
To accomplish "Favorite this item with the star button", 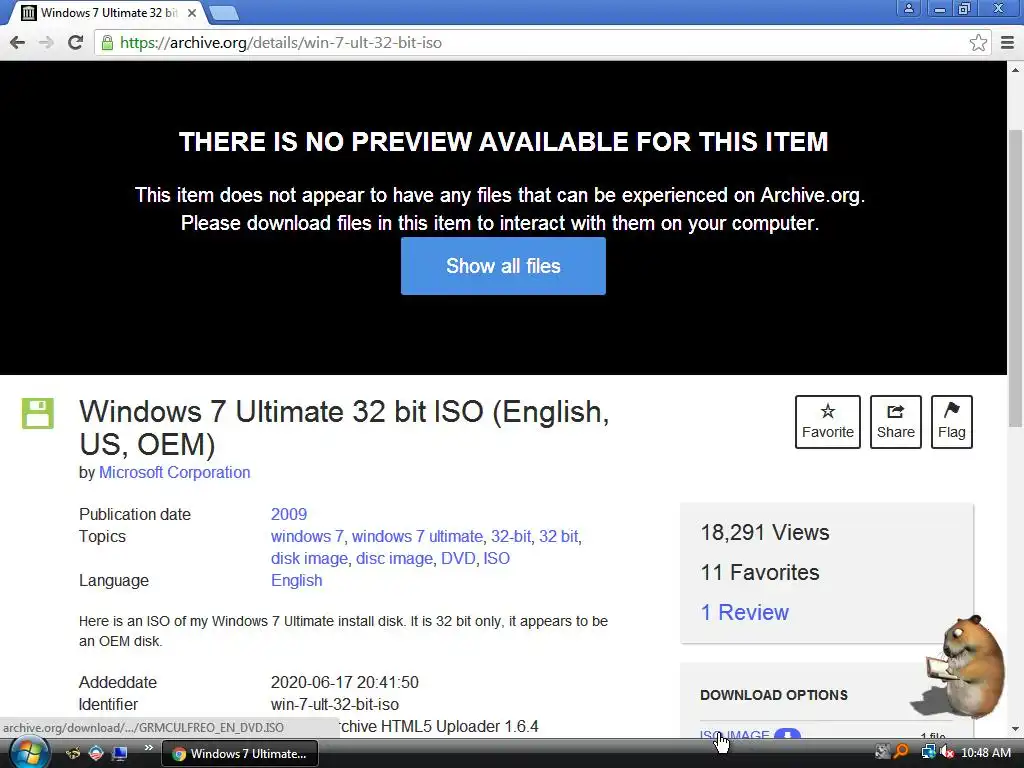I will pyautogui.click(x=827, y=422).
